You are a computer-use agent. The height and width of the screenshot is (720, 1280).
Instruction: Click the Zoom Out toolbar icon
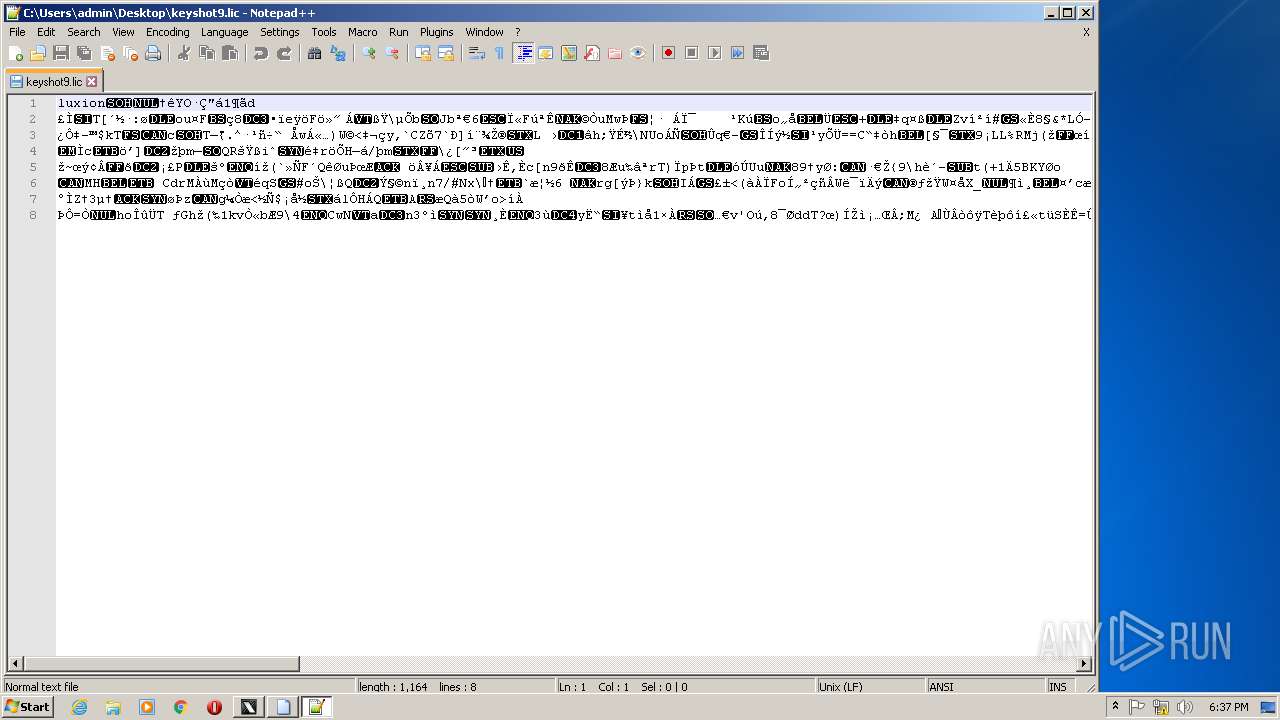pyautogui.click(x=392, y=53)
